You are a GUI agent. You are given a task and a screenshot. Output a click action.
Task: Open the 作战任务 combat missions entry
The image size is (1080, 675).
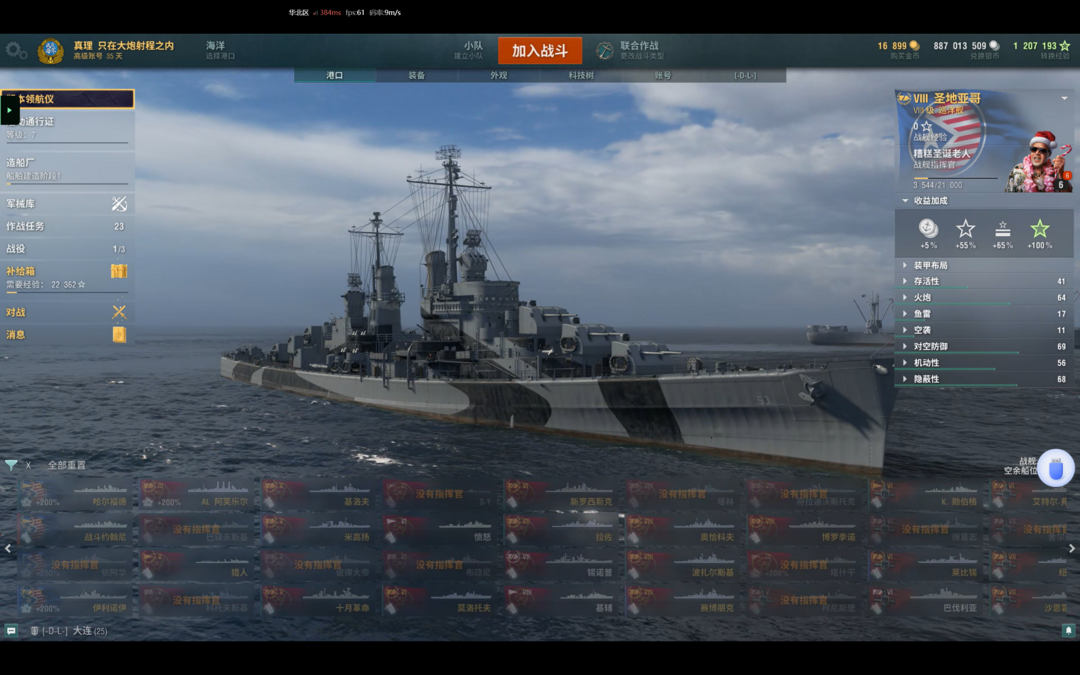tap(67, 226)
